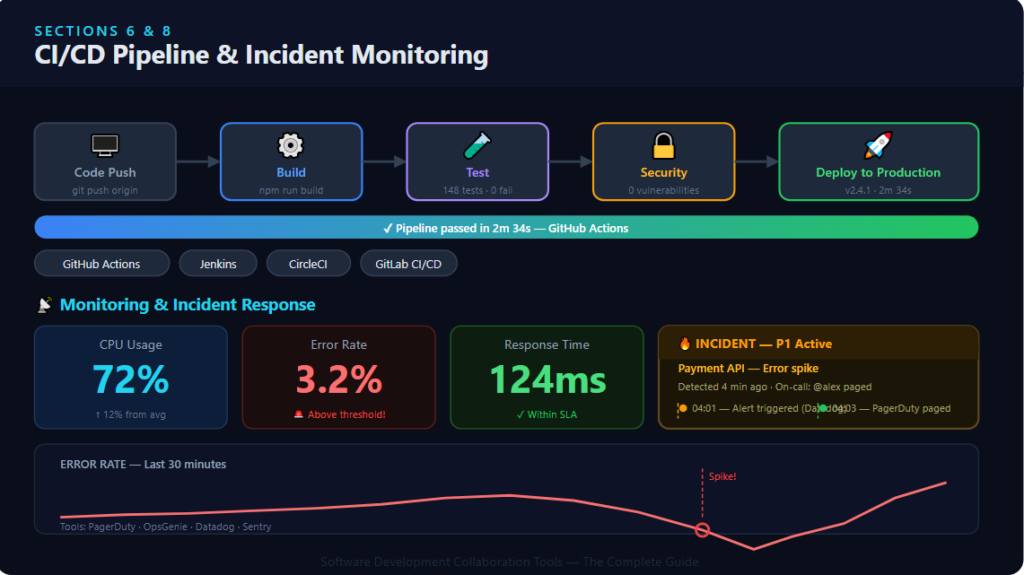1024x575 pixels.
Task: Click the Pipeline passed progress bar
Action: click(506, 227)
